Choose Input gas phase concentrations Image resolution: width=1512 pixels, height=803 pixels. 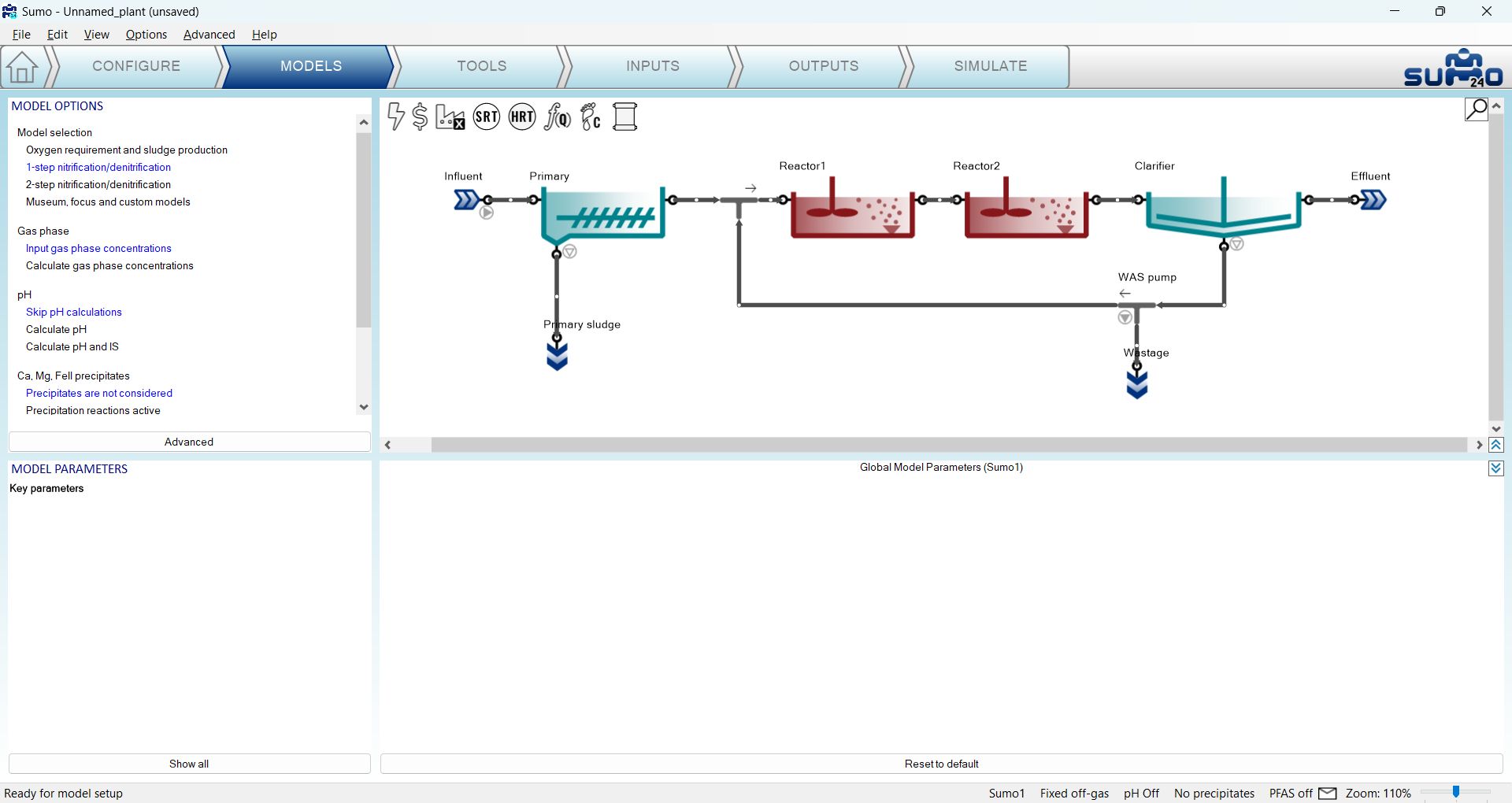click(x=98, y=248)
